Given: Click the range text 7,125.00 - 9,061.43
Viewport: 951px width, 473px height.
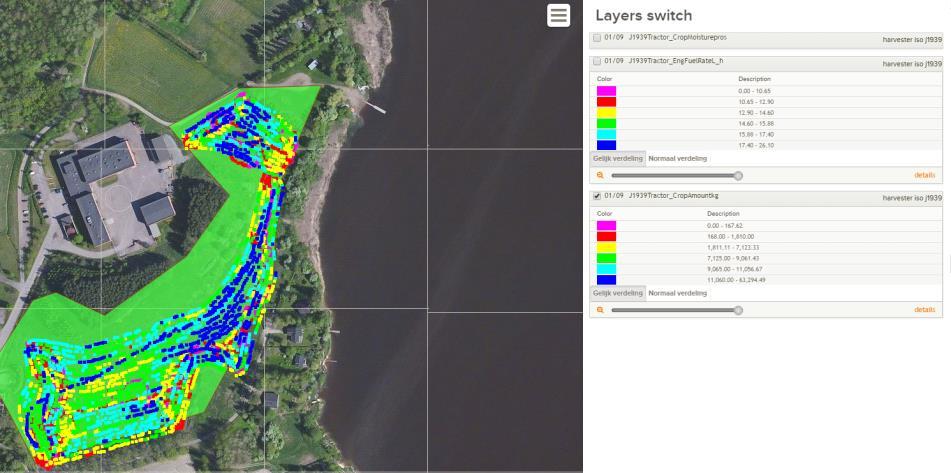Looking at the screenshot, I should click(733, 258).
